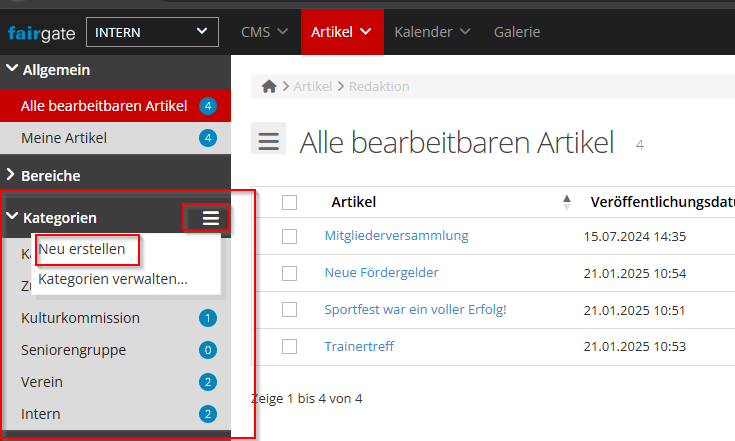Toggle the select-all checkbox in table header
The height and width of the screenshot is (441, 735).
click(290, 202)
